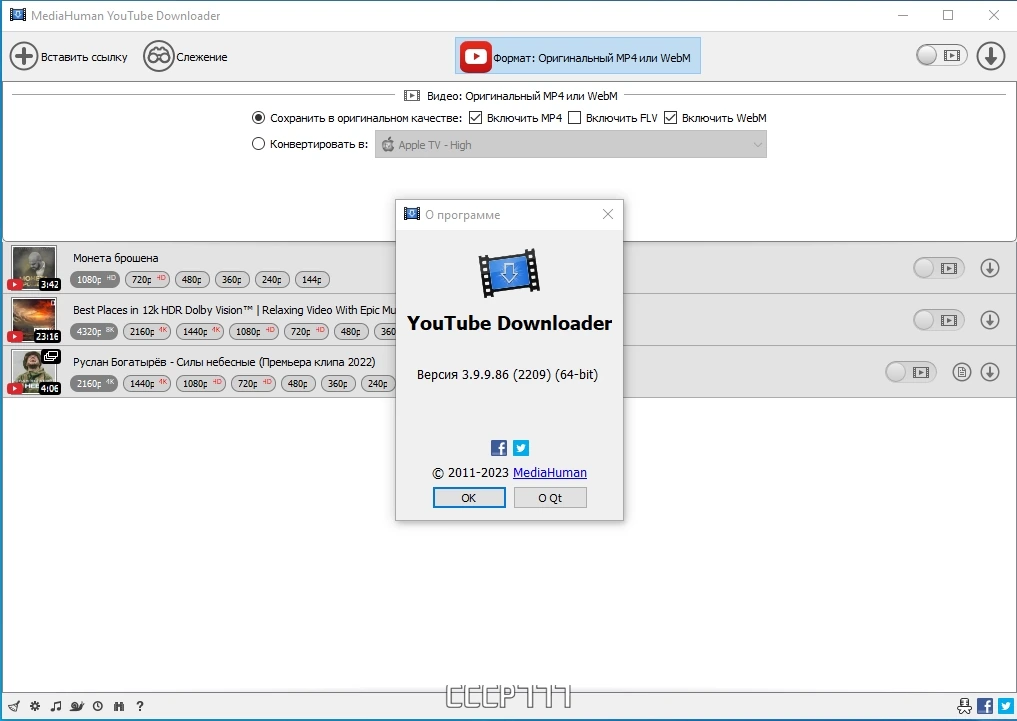The image size is (1017, 721).
Task: Select Конвертировать в radio button
Action: pyautogui.click(x=258, y=143)
